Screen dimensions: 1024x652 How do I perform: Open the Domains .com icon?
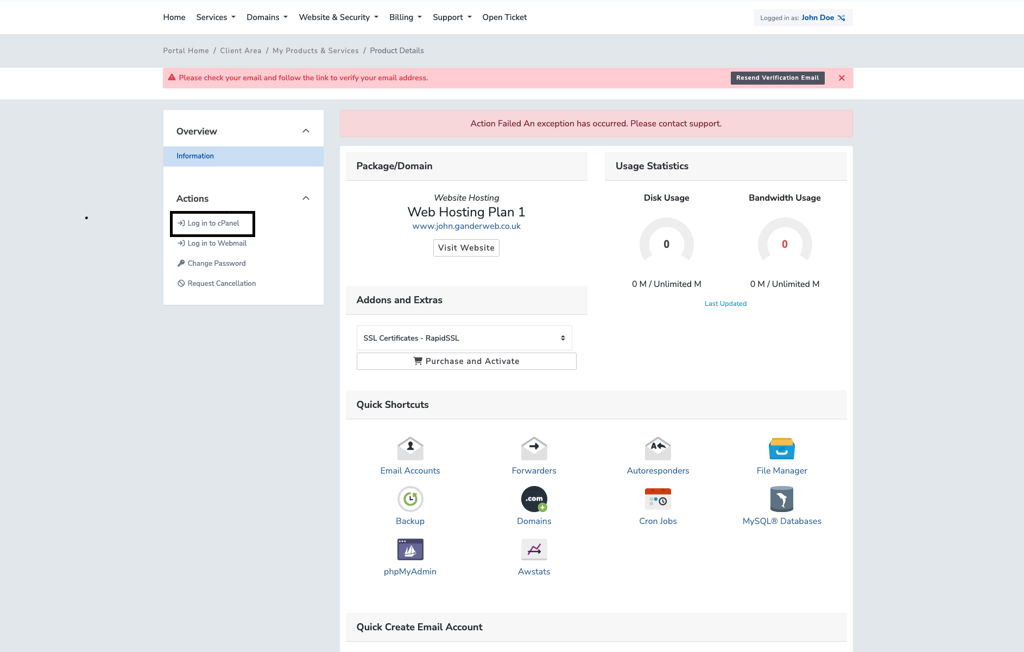[534, 499]
